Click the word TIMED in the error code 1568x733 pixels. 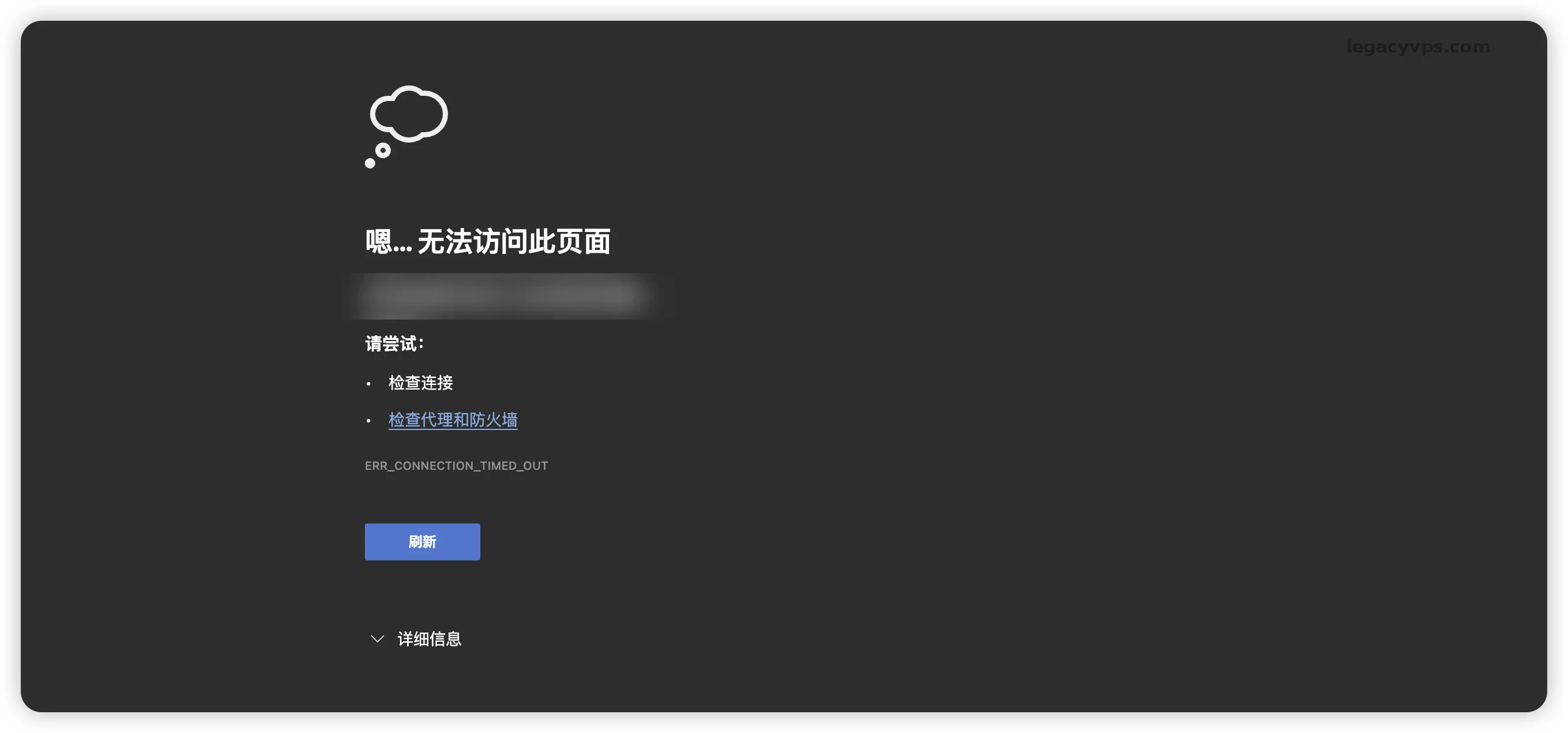tap(499, 465)
